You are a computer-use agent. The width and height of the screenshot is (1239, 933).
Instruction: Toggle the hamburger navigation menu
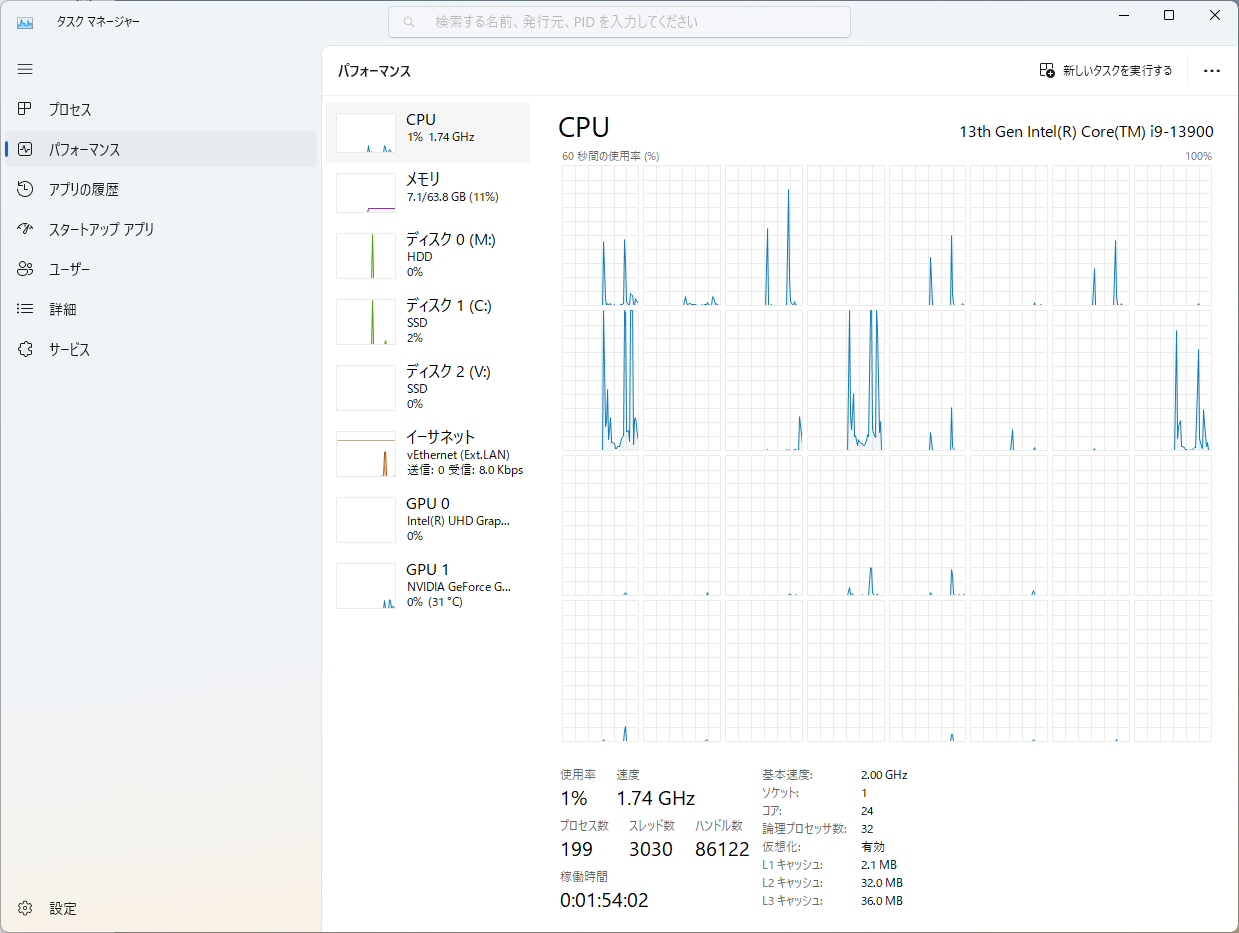point(25,69)
